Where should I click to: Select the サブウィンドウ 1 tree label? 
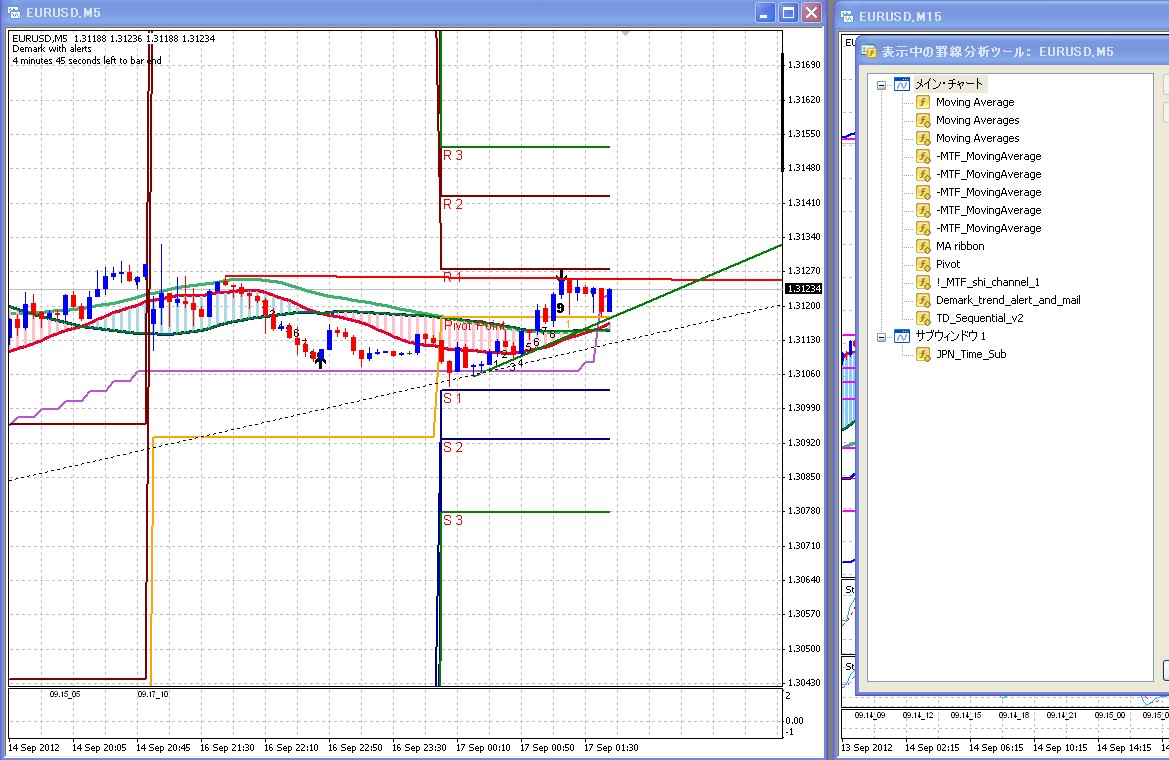click(951, 336)
